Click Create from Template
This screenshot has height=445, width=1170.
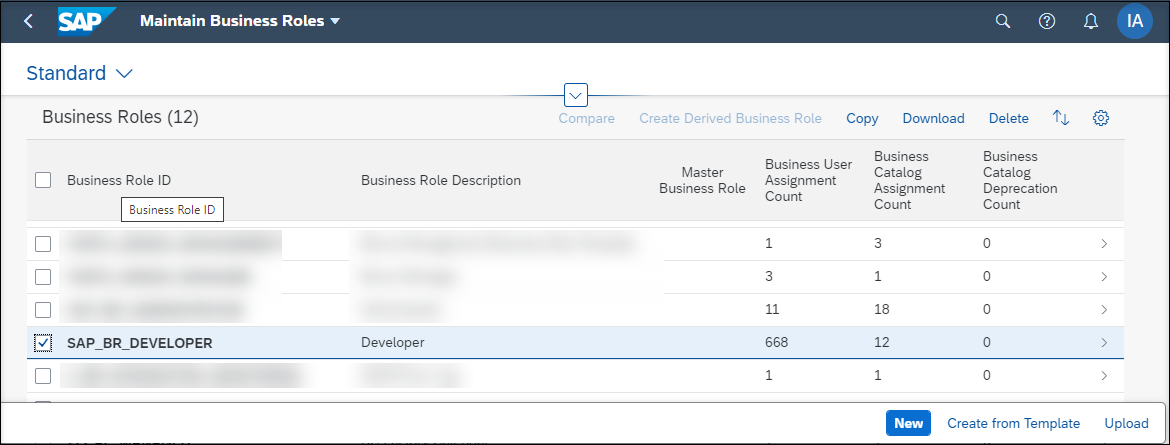point(1013,423)
